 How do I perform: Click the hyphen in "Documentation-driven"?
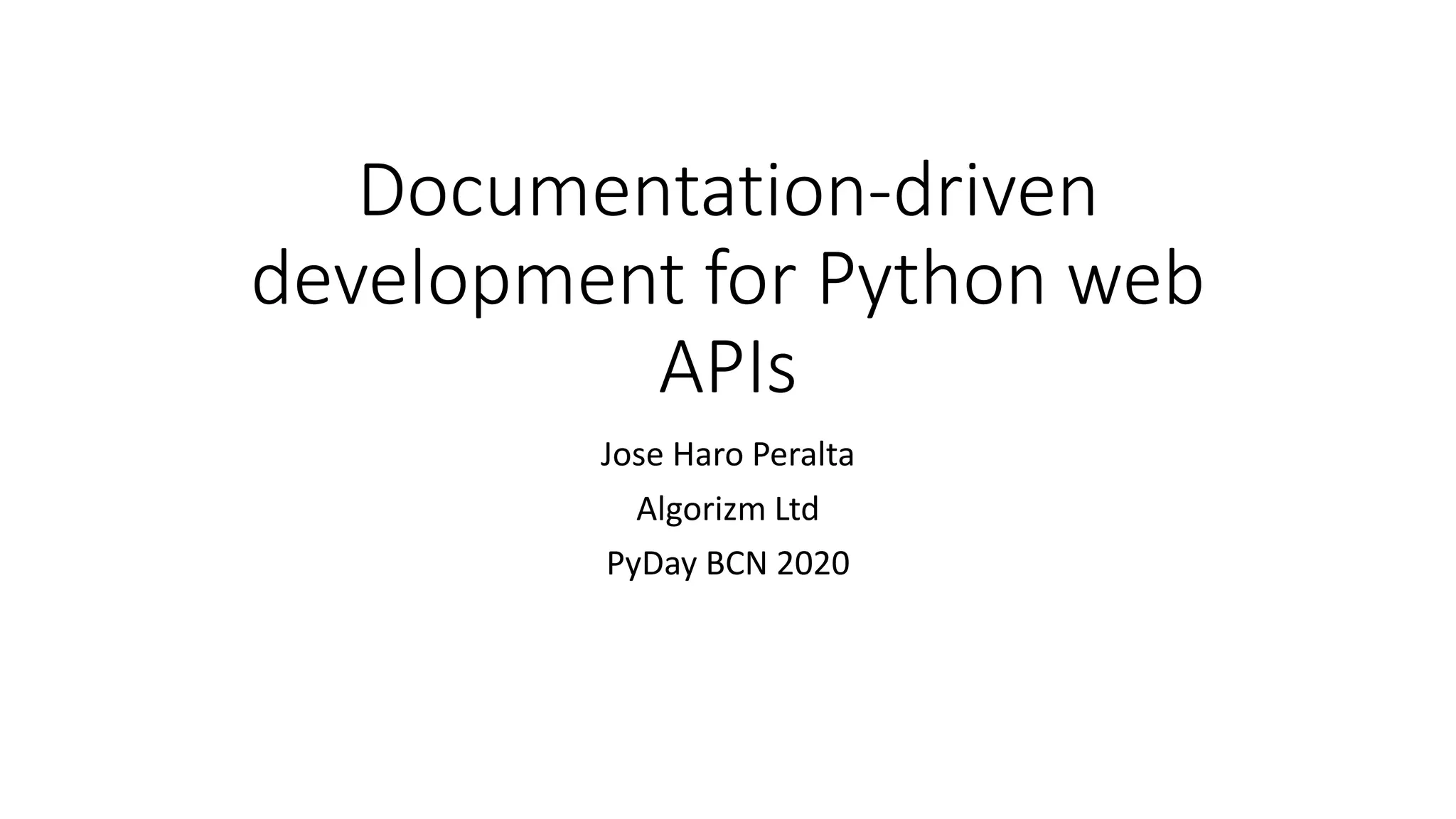click(882, 196)
